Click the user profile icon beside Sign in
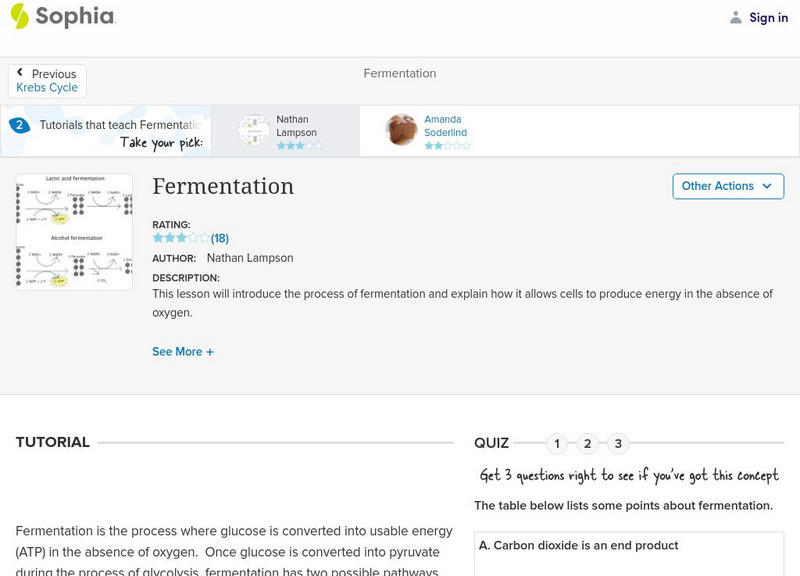 point(736,17)
